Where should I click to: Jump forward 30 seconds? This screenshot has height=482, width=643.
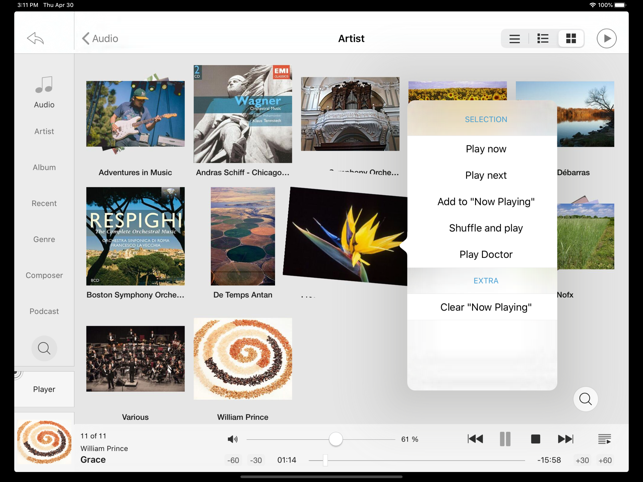582,460
